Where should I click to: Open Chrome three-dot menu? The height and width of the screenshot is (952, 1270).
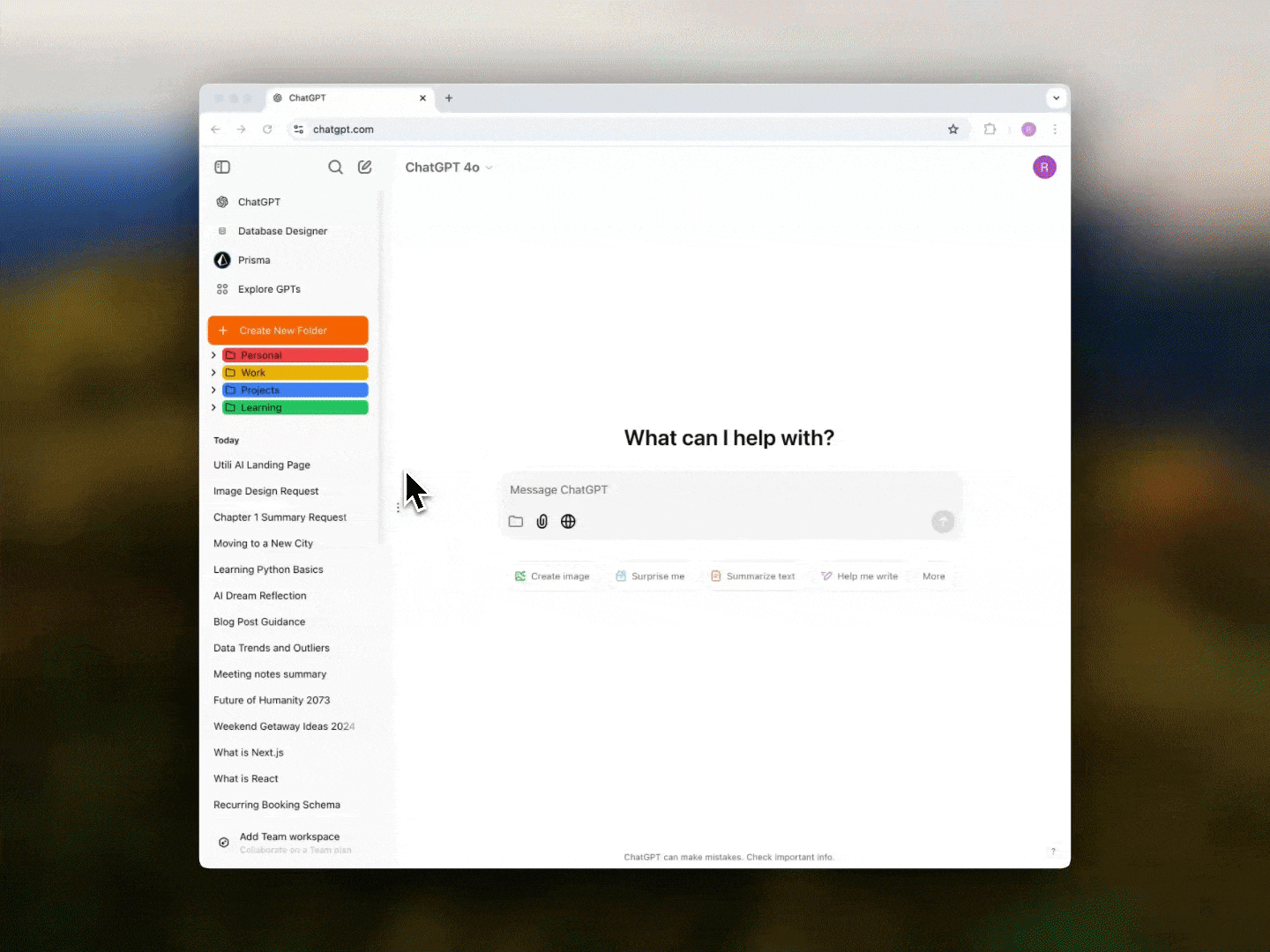[1055, 129]
